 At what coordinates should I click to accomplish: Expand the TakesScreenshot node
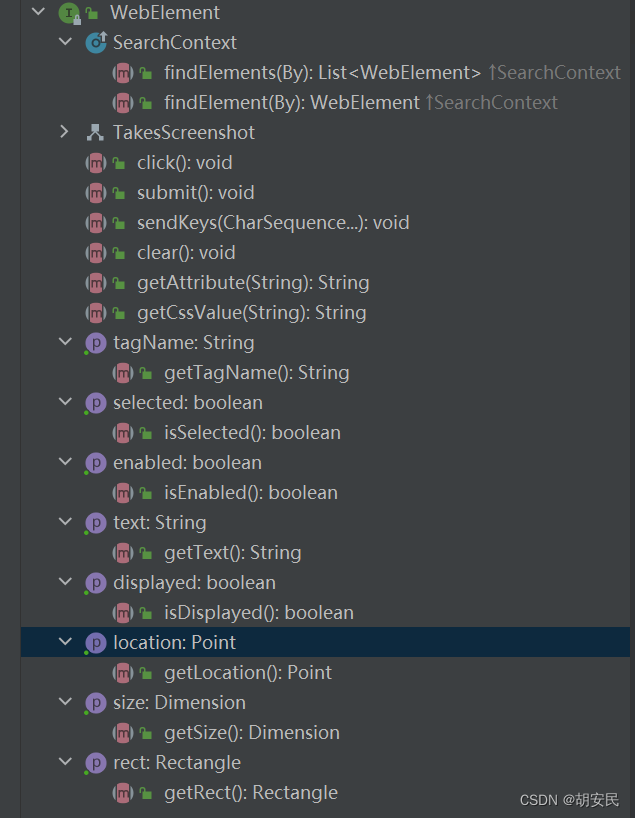pyautogui.click(x=65, y=132)
